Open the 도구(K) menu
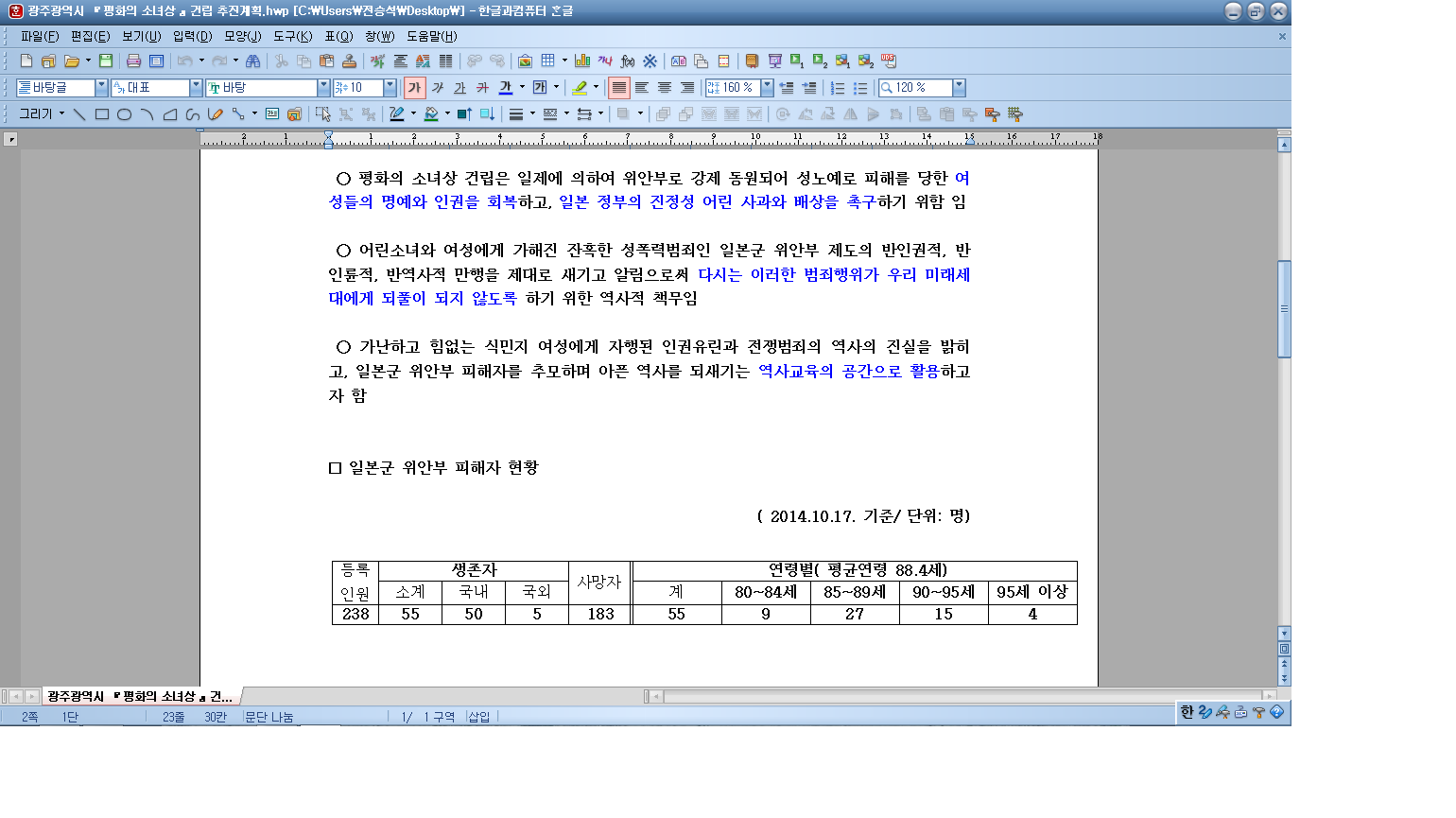The width and height of the screenshot is (1456, 818). coord(293,36)
